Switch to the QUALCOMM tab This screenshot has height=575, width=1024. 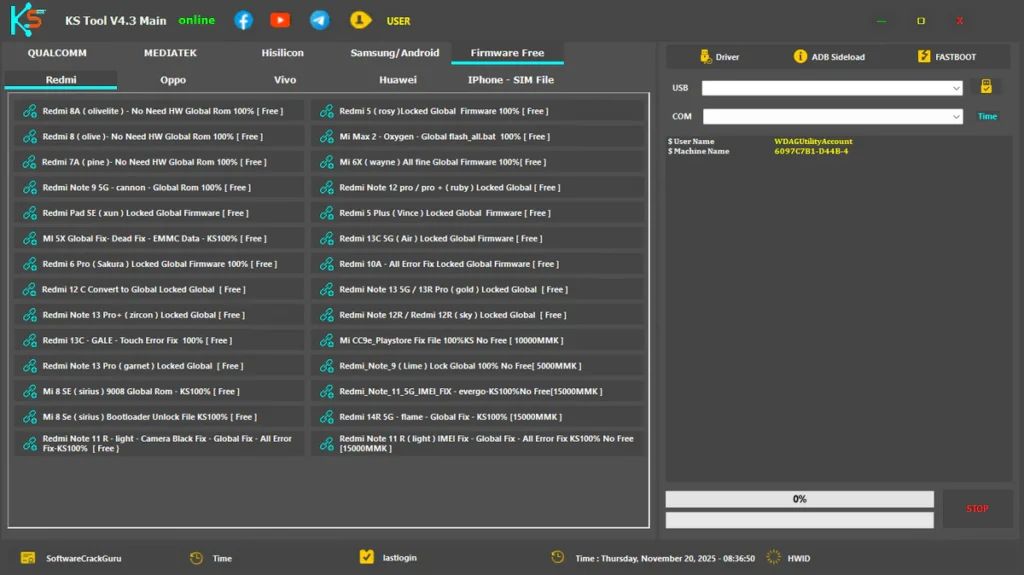tap(57, 53)
